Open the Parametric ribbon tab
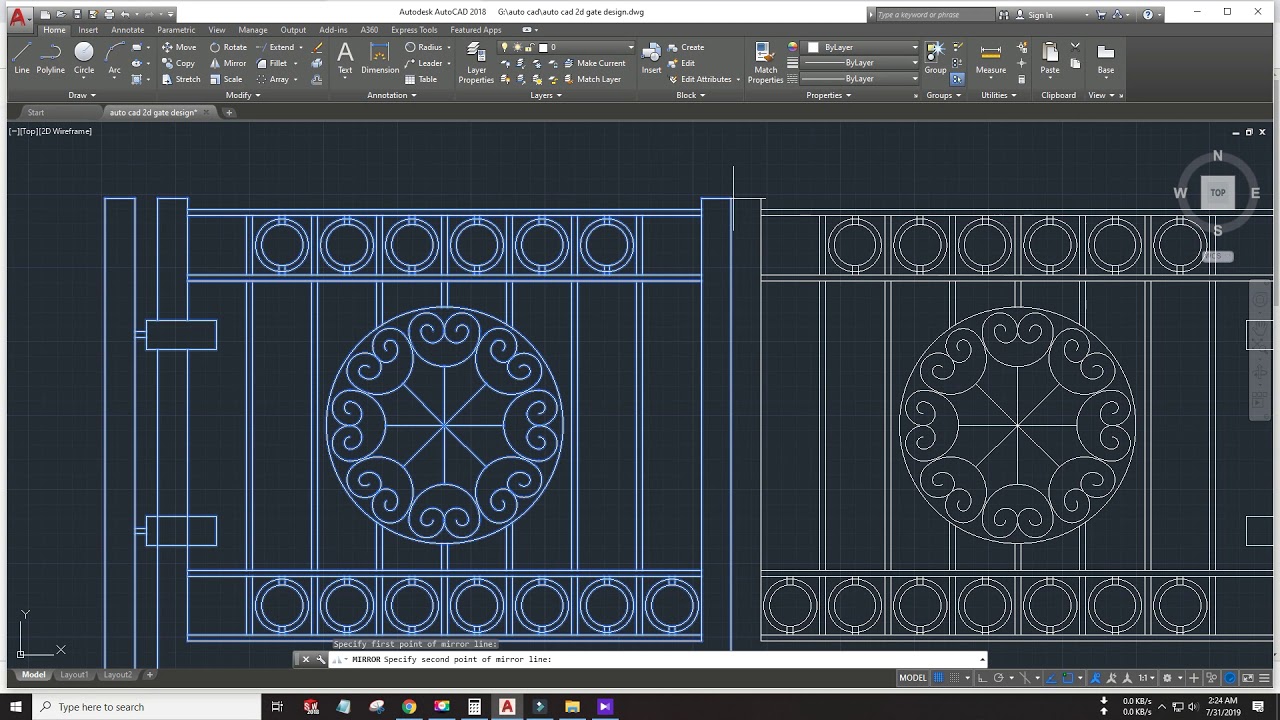1280x720 pixels. tap(176, 30)
